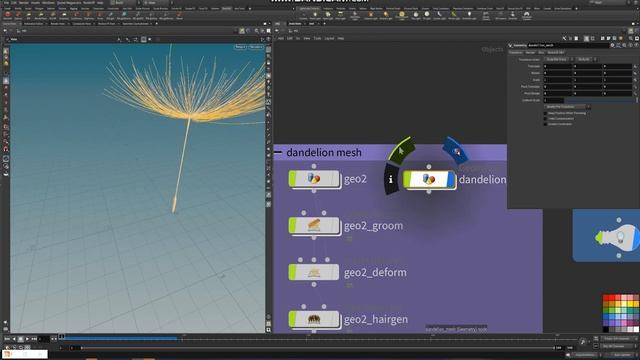
Task: Click the blue timeline frame range bar
Action: coord(121,338)
